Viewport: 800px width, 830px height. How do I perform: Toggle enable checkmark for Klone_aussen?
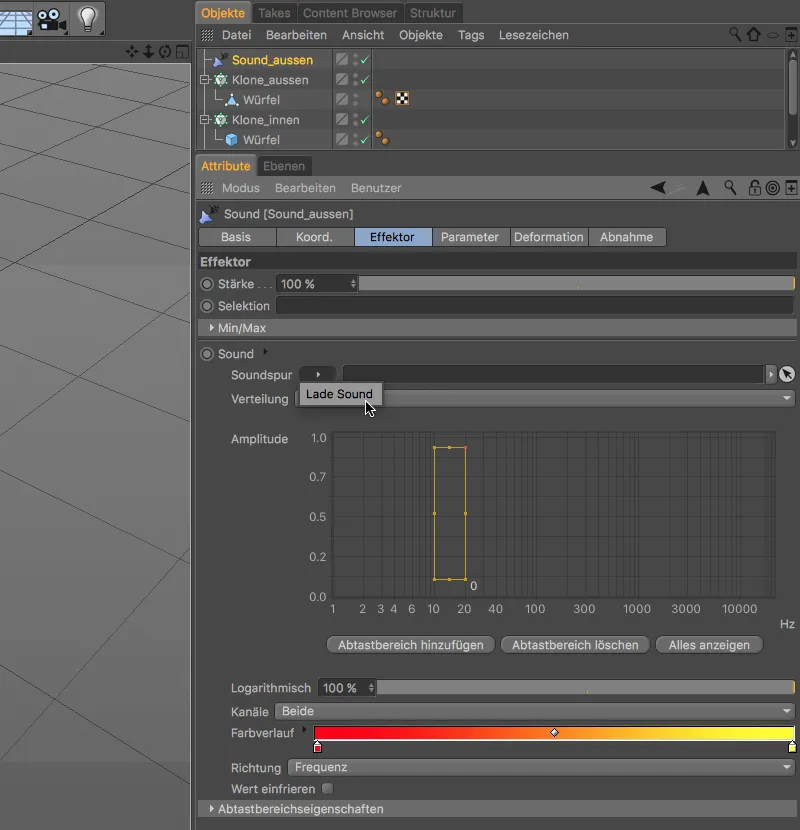click(x=364, y=80)
